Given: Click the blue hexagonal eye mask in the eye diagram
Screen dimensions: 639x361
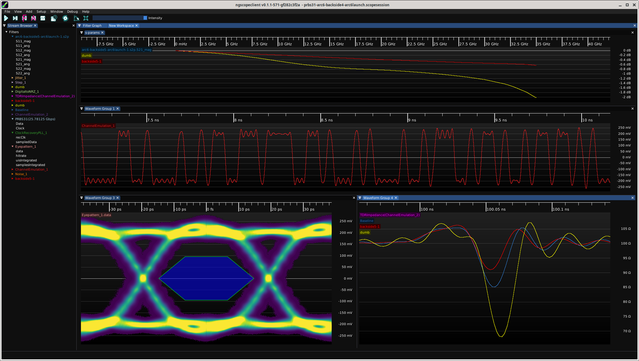Looking at the screenshot, I should tap(206, 278).
